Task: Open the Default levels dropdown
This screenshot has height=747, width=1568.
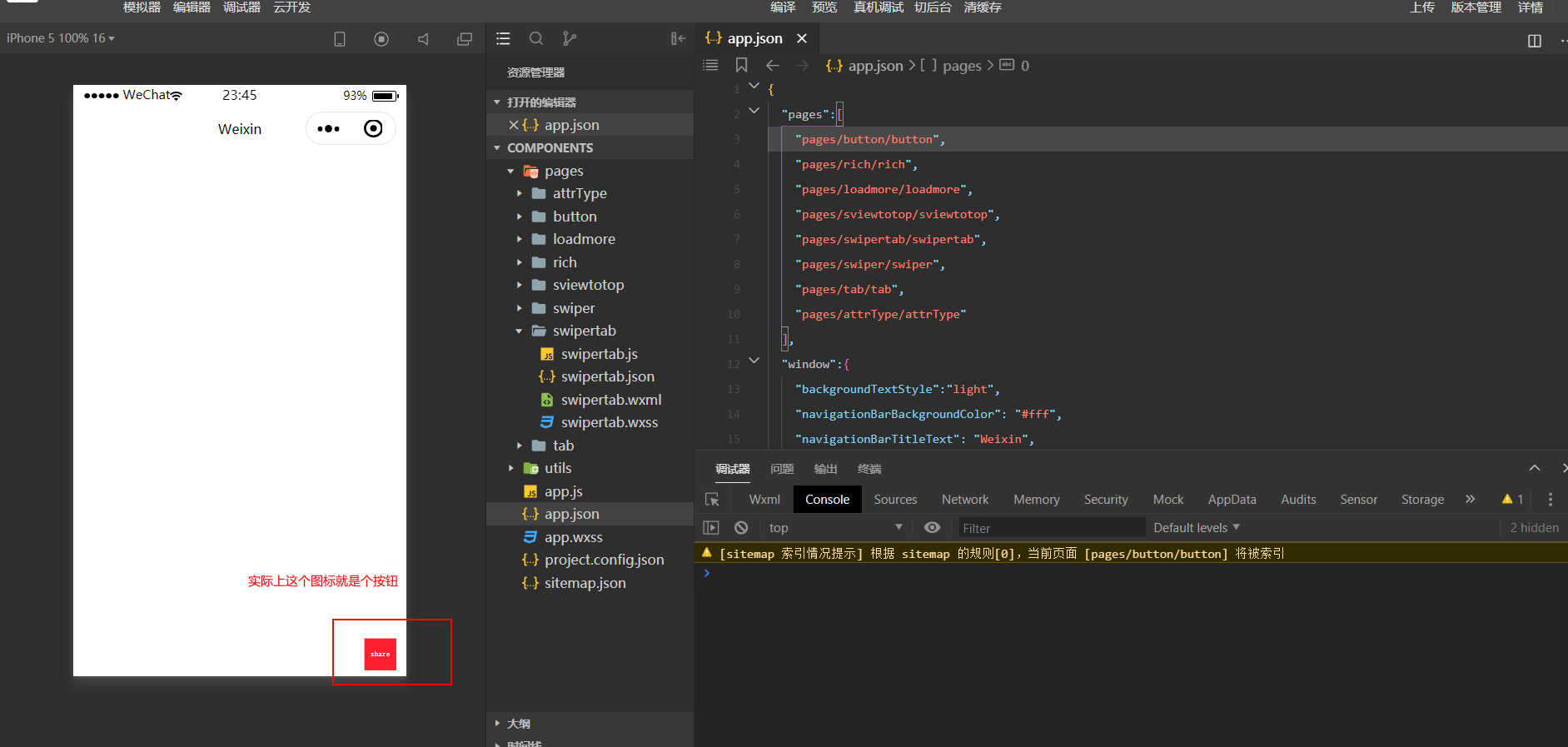Action: (x=1197, y=527)
